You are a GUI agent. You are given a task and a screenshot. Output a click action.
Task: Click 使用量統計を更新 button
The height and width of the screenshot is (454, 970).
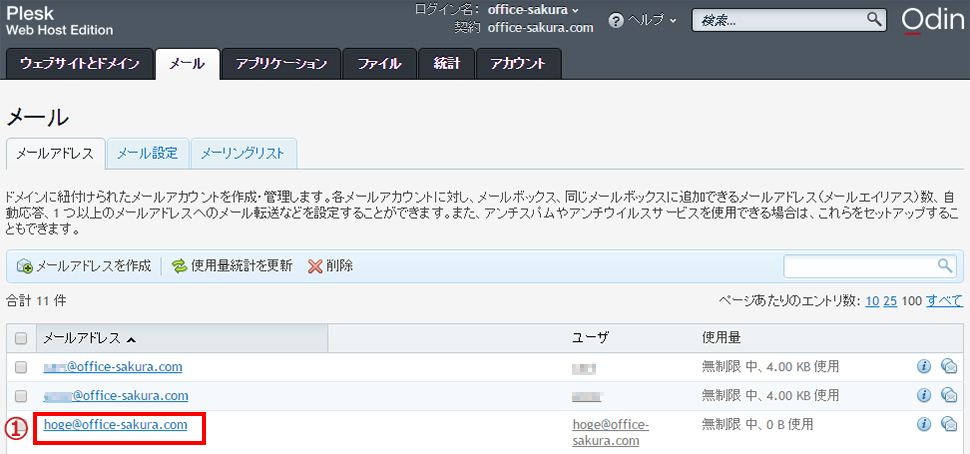(x=232, y=266)
